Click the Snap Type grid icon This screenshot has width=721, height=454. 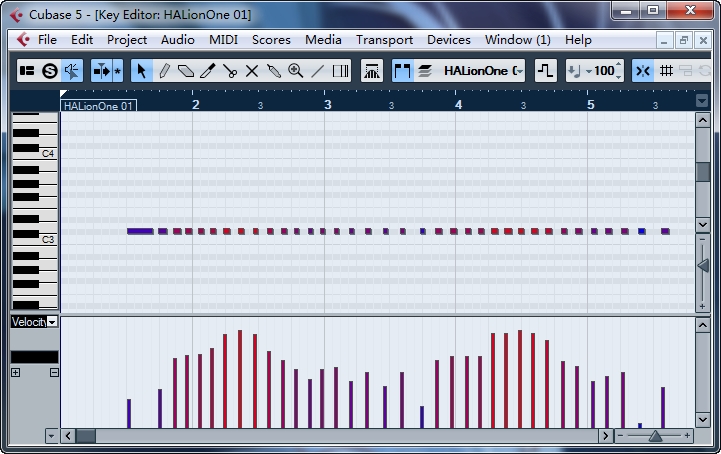pos(666,71)
